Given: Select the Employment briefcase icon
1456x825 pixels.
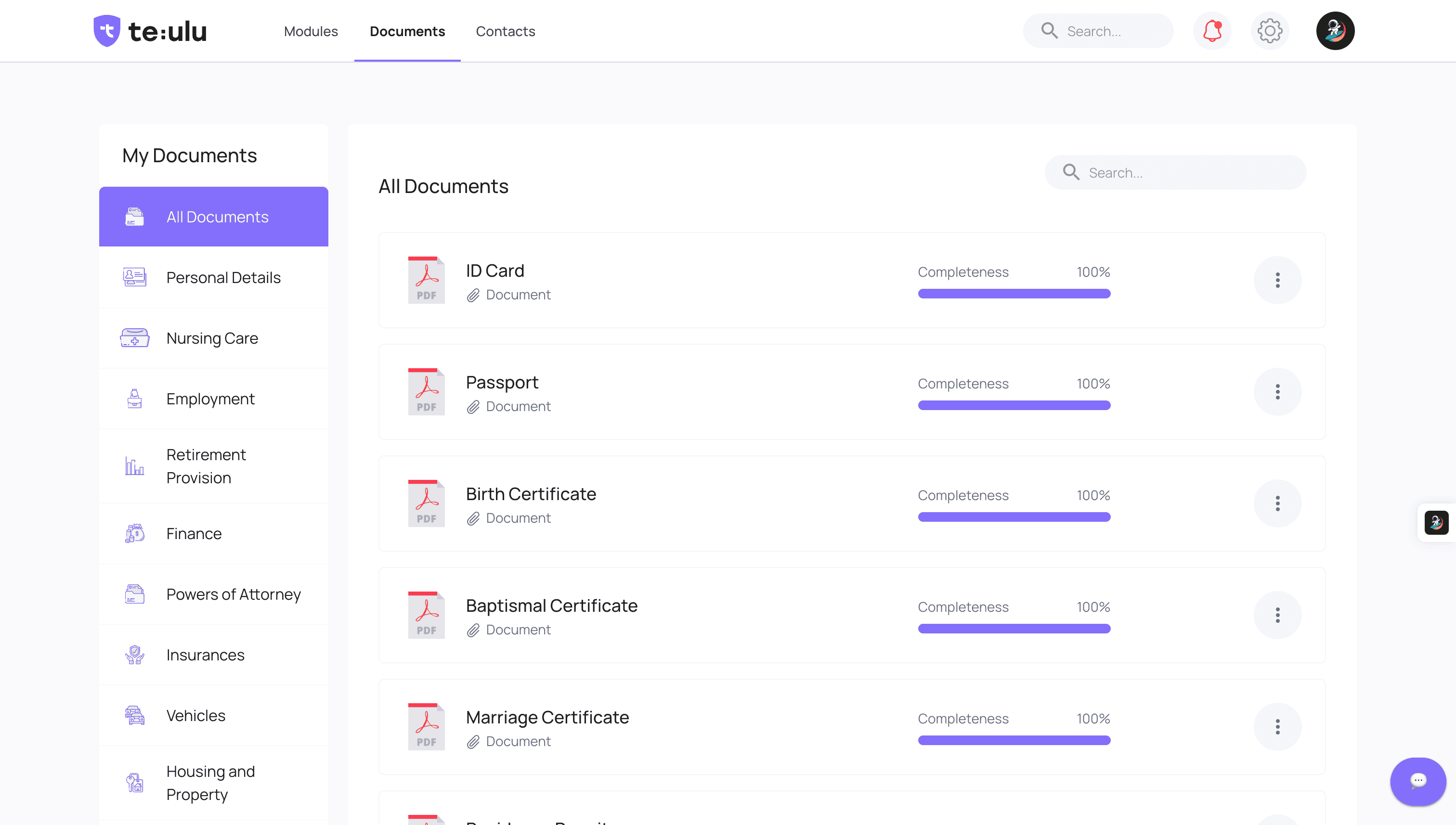Looking at the screenshot, I should [x=134, y=399].
